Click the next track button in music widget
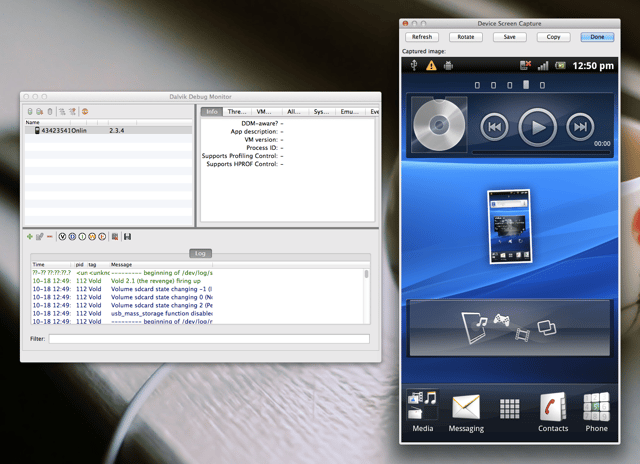Viewport: 640px width, 464px height. [x=580, y=127]
